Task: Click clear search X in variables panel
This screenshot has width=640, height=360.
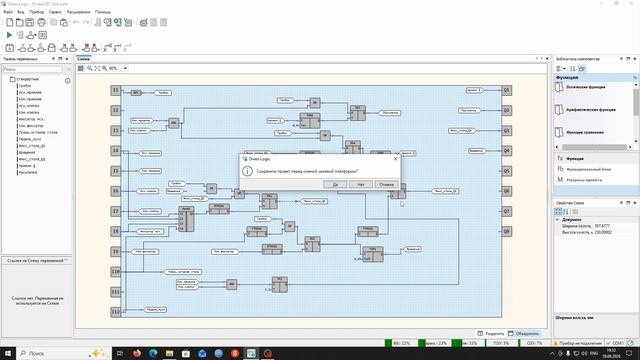Action: click(x=68, y=69)
